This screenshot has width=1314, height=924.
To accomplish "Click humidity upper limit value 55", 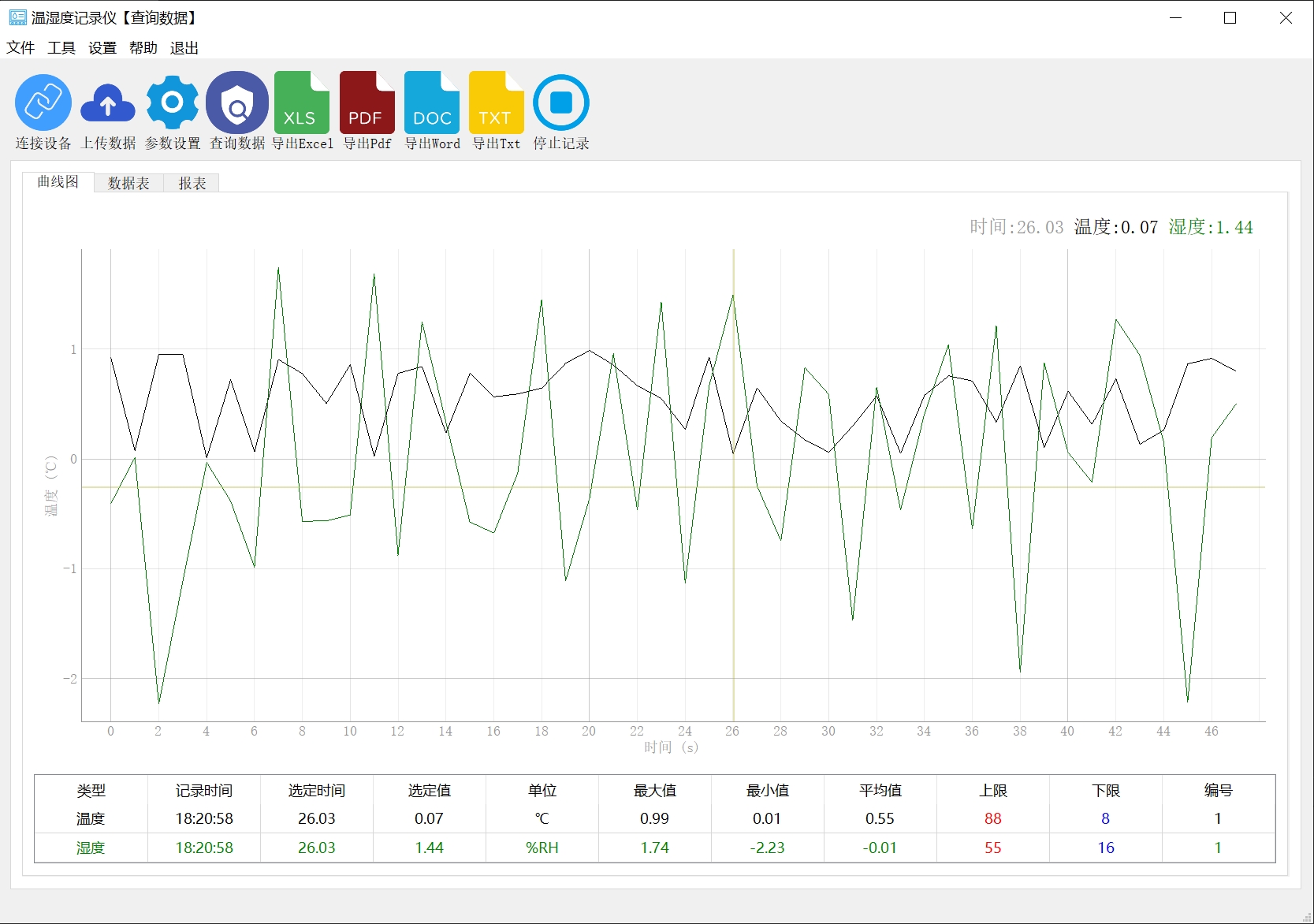I will click(x=993, y=848).
